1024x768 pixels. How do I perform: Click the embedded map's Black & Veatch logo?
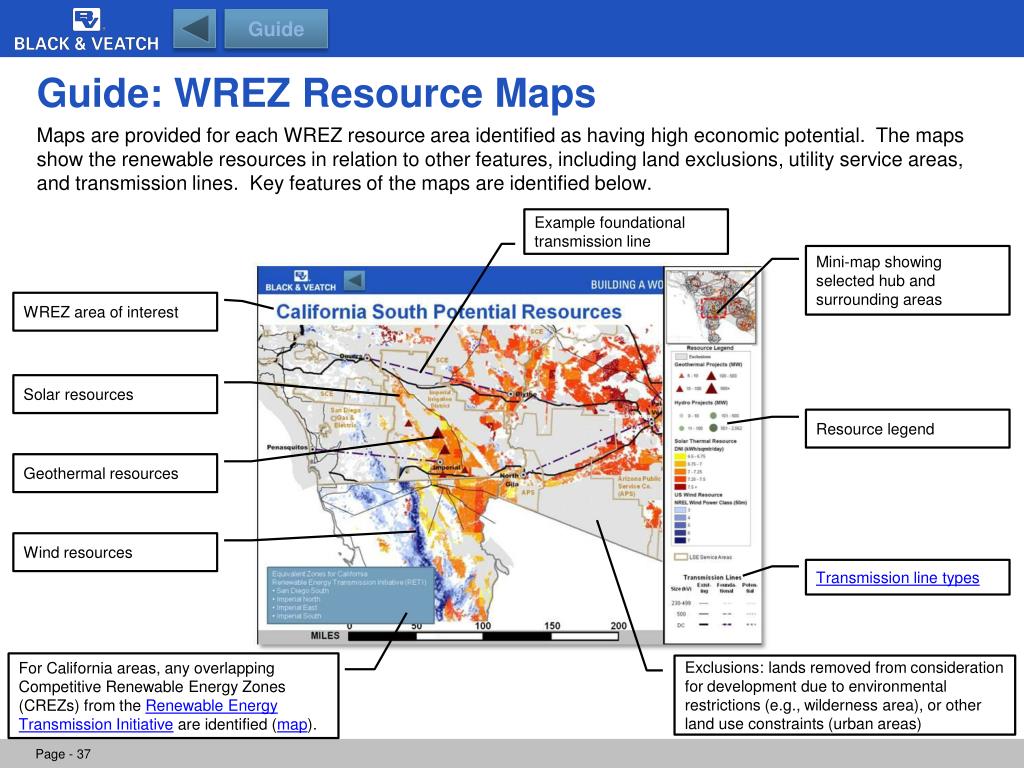tap(300, 281)
